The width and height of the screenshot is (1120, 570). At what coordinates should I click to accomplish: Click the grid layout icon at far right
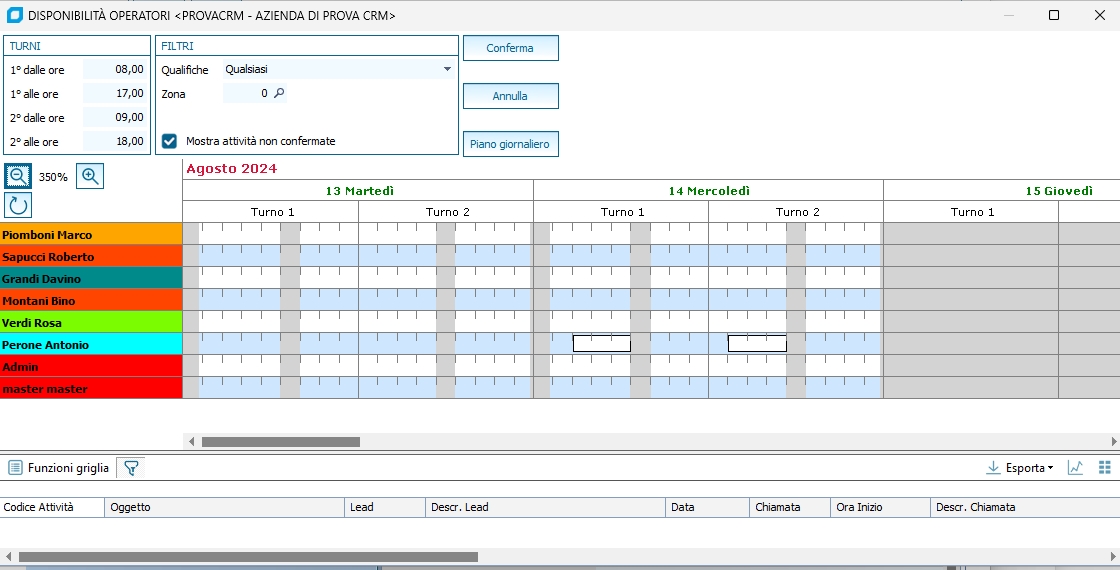(1105, 467)
